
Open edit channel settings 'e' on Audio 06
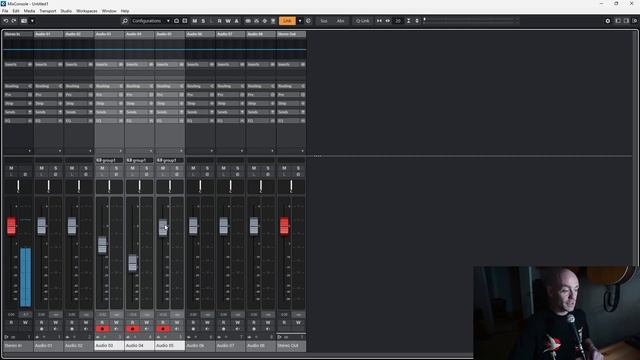207,175
